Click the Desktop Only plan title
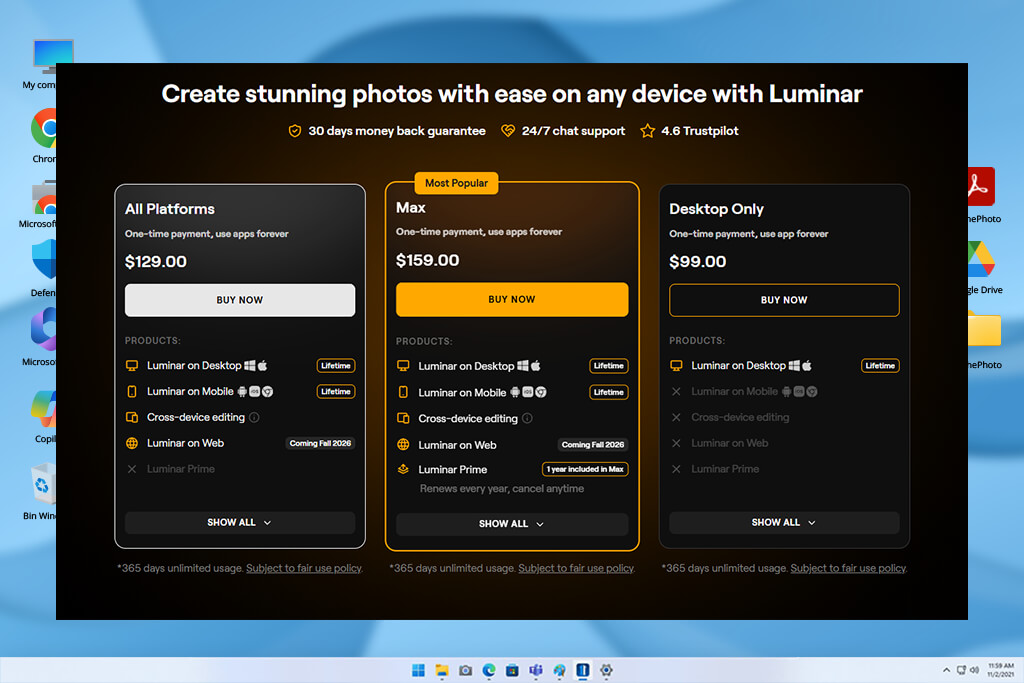The height and width of the screenshot is (683, 1024). point(716,209)
